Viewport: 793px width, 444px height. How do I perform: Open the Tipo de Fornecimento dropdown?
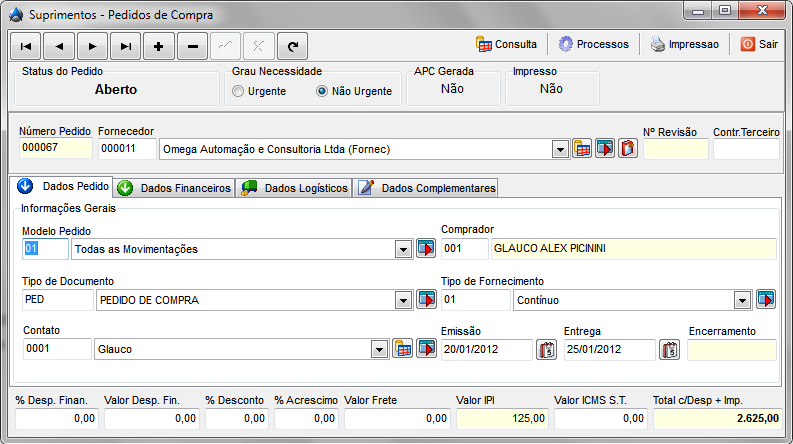pyautogui.click(x=742, y=300)
